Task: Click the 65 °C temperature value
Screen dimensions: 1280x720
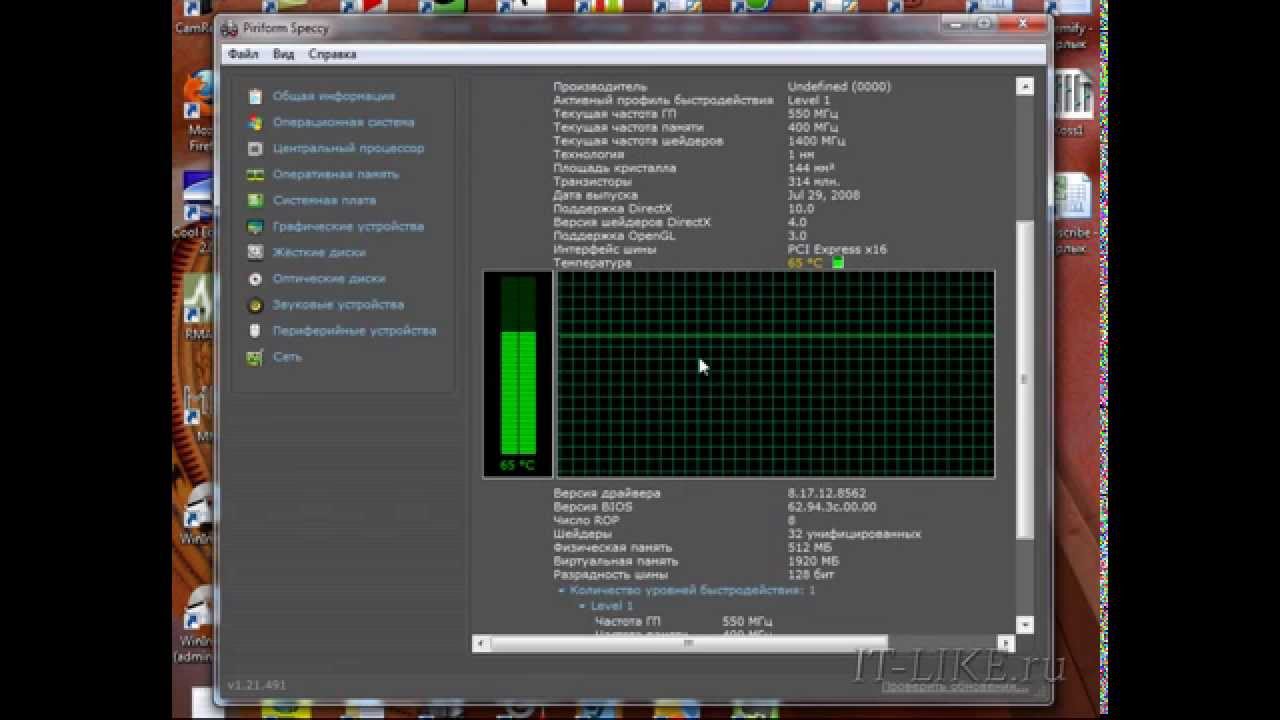Action: point(805,263)
